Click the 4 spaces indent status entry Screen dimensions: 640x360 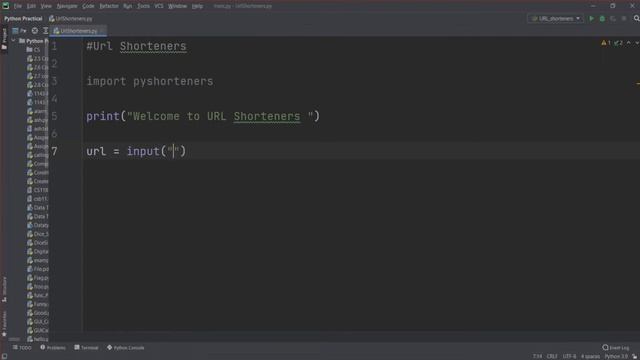click(x=590, y=356)
